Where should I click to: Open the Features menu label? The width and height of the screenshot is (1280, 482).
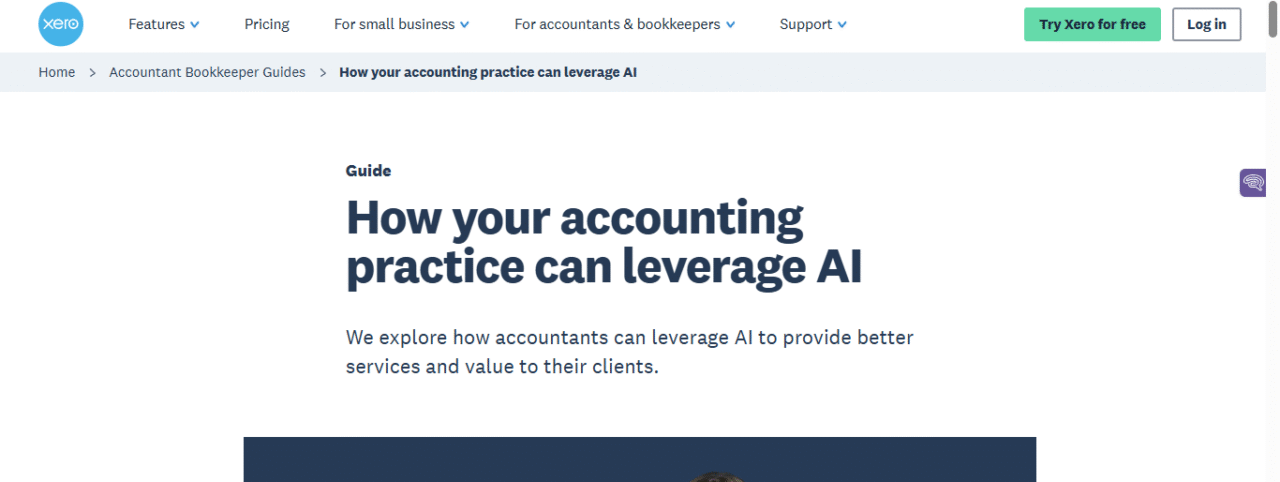click(156, 24)
